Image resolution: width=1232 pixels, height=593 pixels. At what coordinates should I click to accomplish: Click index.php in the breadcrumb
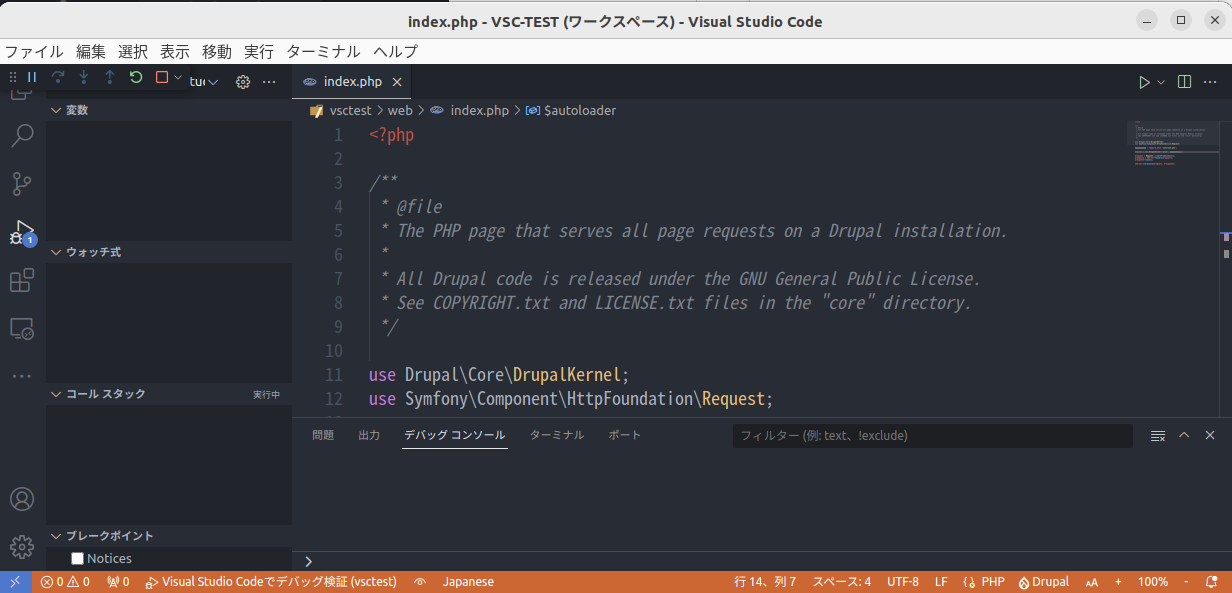click(480, 111)
